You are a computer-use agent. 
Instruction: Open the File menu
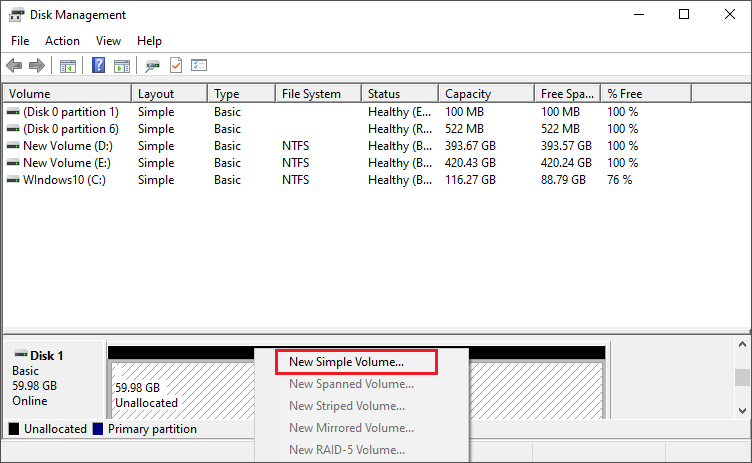pos(20,41)
